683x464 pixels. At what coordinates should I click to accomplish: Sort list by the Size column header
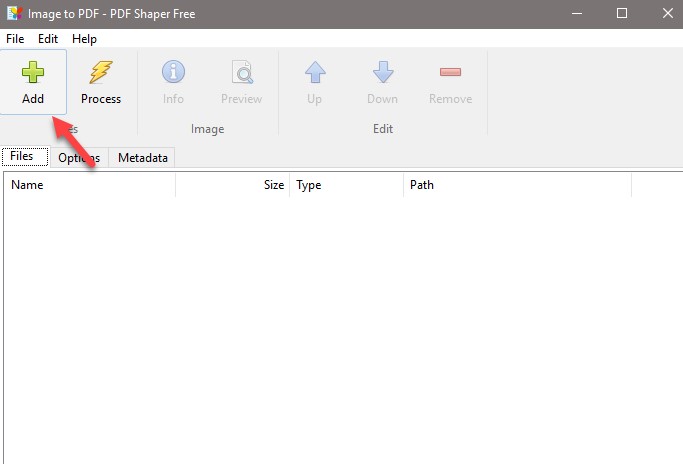click(x=233, y=185)
